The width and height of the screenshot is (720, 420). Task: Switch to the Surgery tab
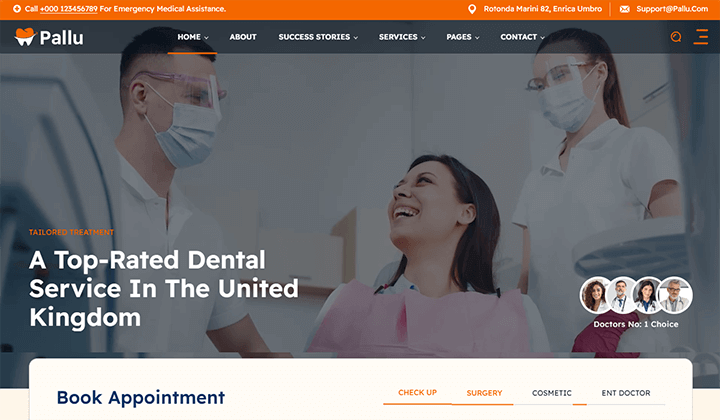coord(484,393)
